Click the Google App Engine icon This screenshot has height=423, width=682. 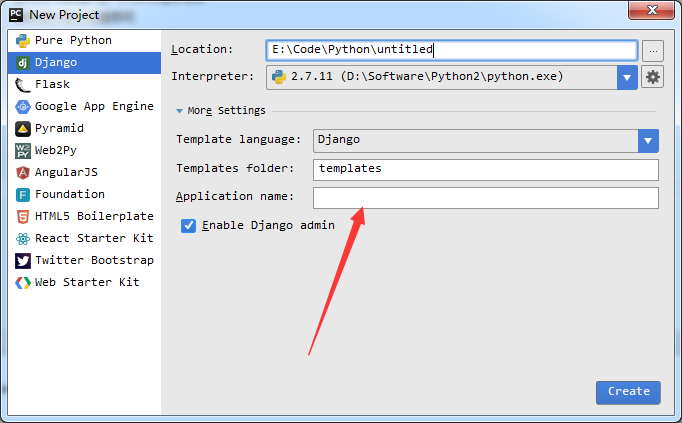tap(23, 107)
